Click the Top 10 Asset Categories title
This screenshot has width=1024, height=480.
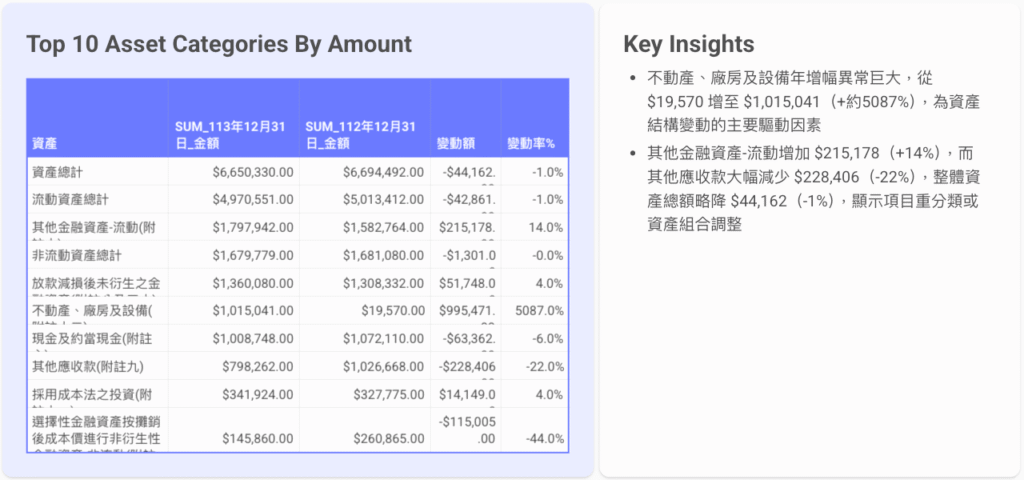point(218,44)
